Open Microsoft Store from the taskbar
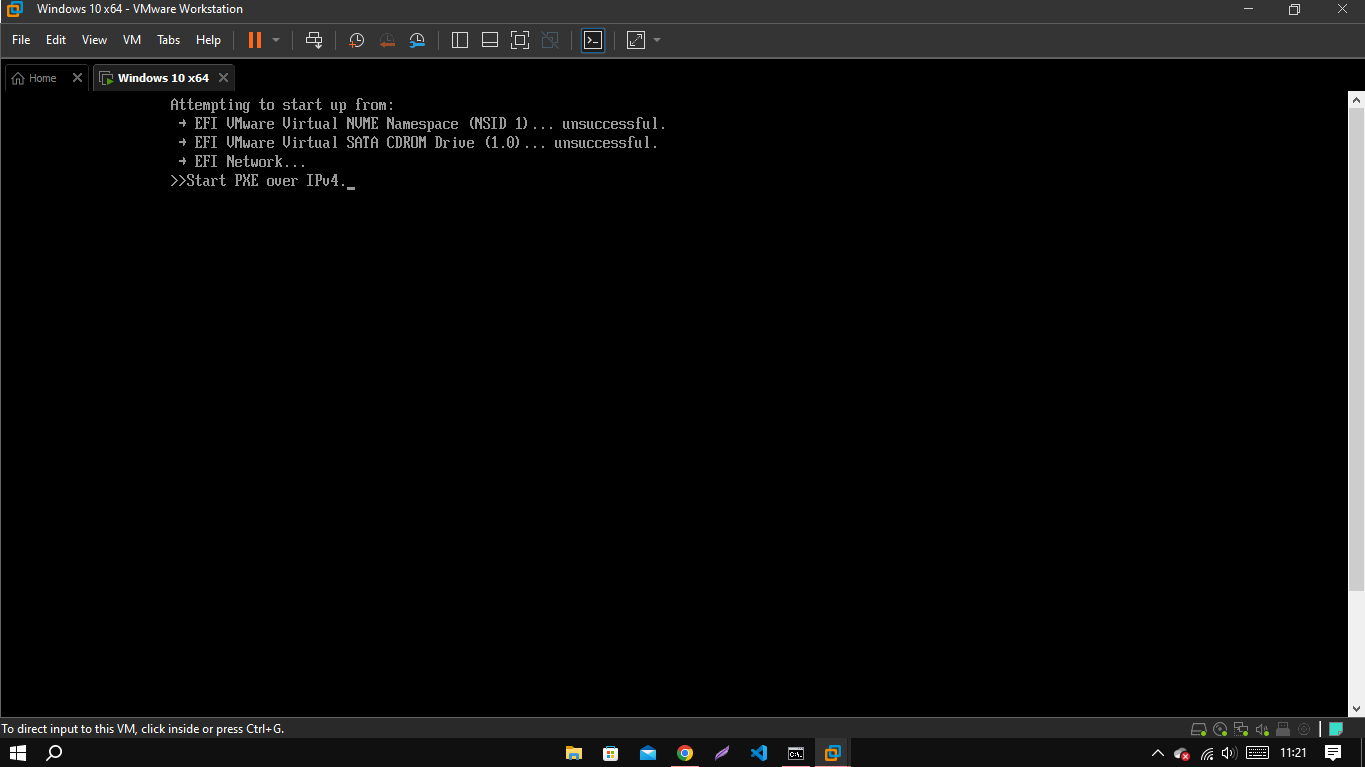Image resolution: width=1365 pixels, height=767 pixels. (611, 753)
